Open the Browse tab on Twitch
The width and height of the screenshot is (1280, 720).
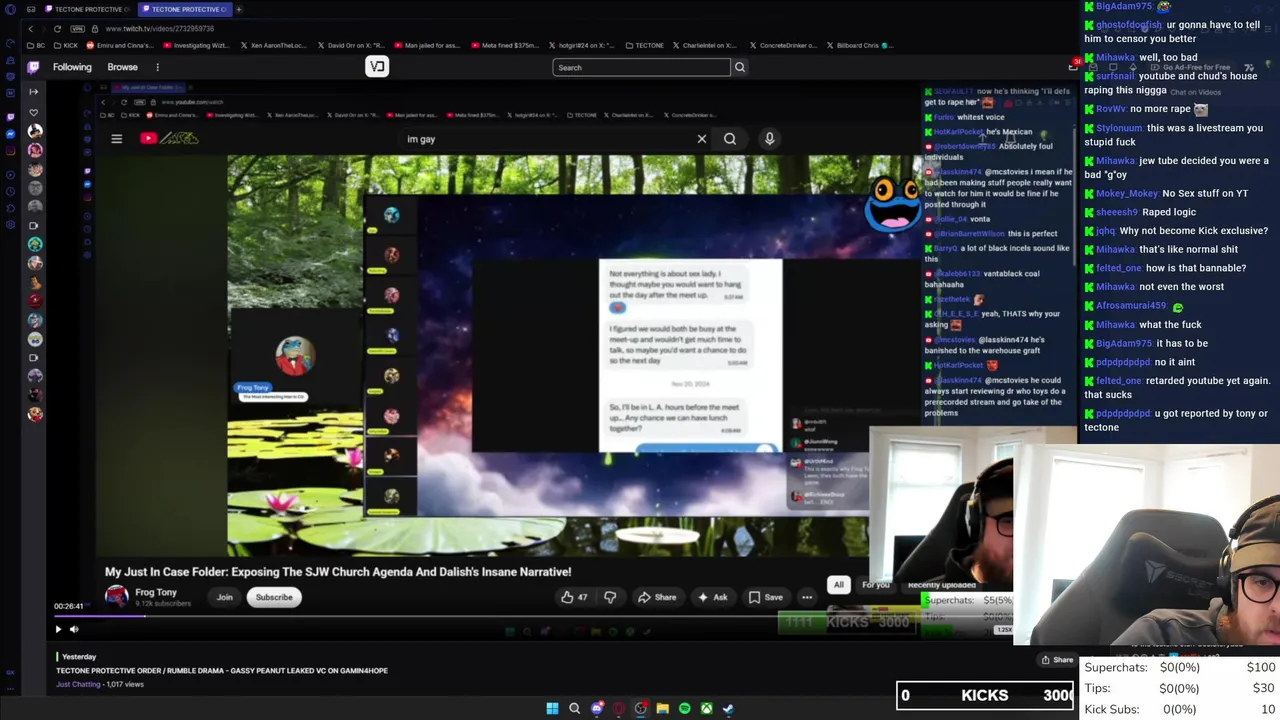point(123,67)
